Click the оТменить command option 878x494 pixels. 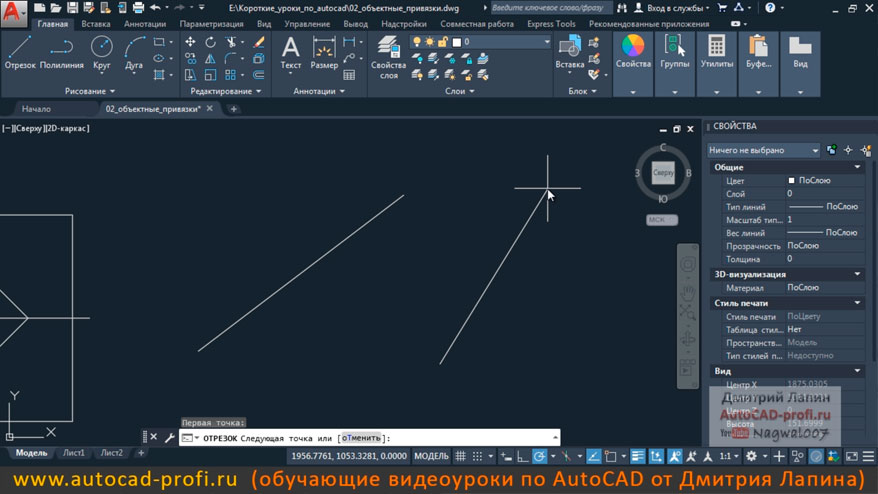tap(361, 438)
